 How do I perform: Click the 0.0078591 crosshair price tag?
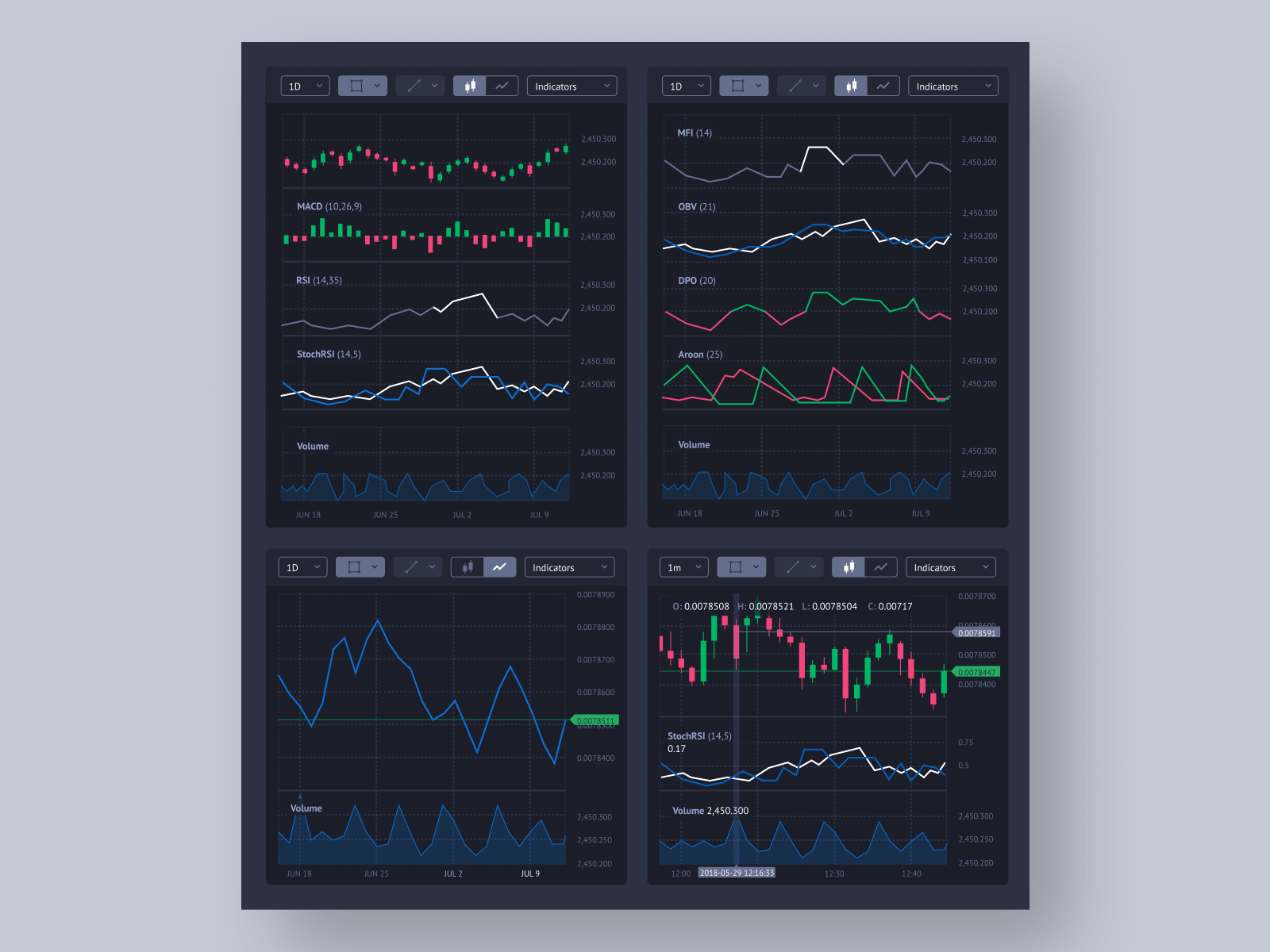[976, 632]
